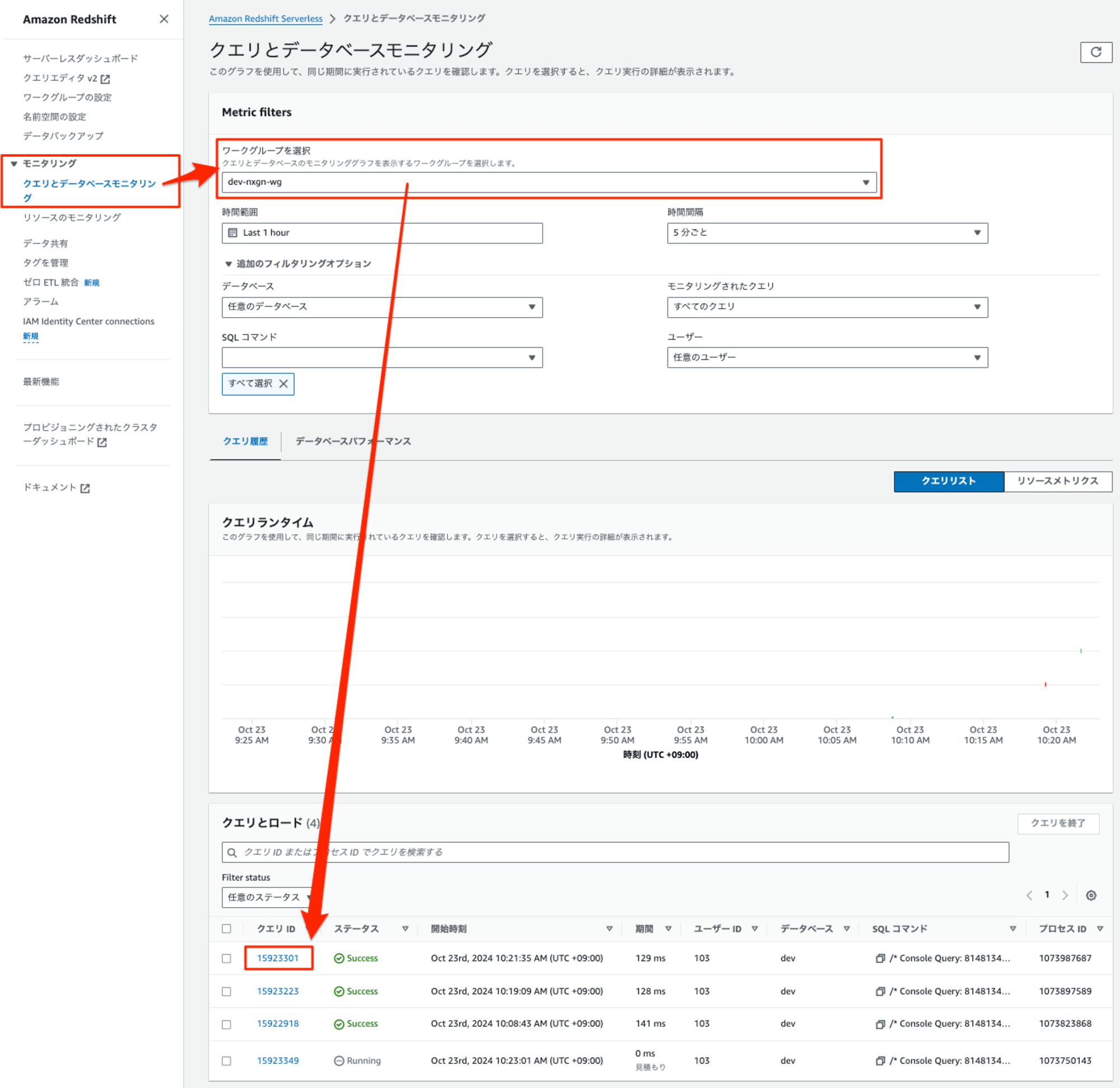Open IAM Identity Center connections in sidebar

(88, 322)
